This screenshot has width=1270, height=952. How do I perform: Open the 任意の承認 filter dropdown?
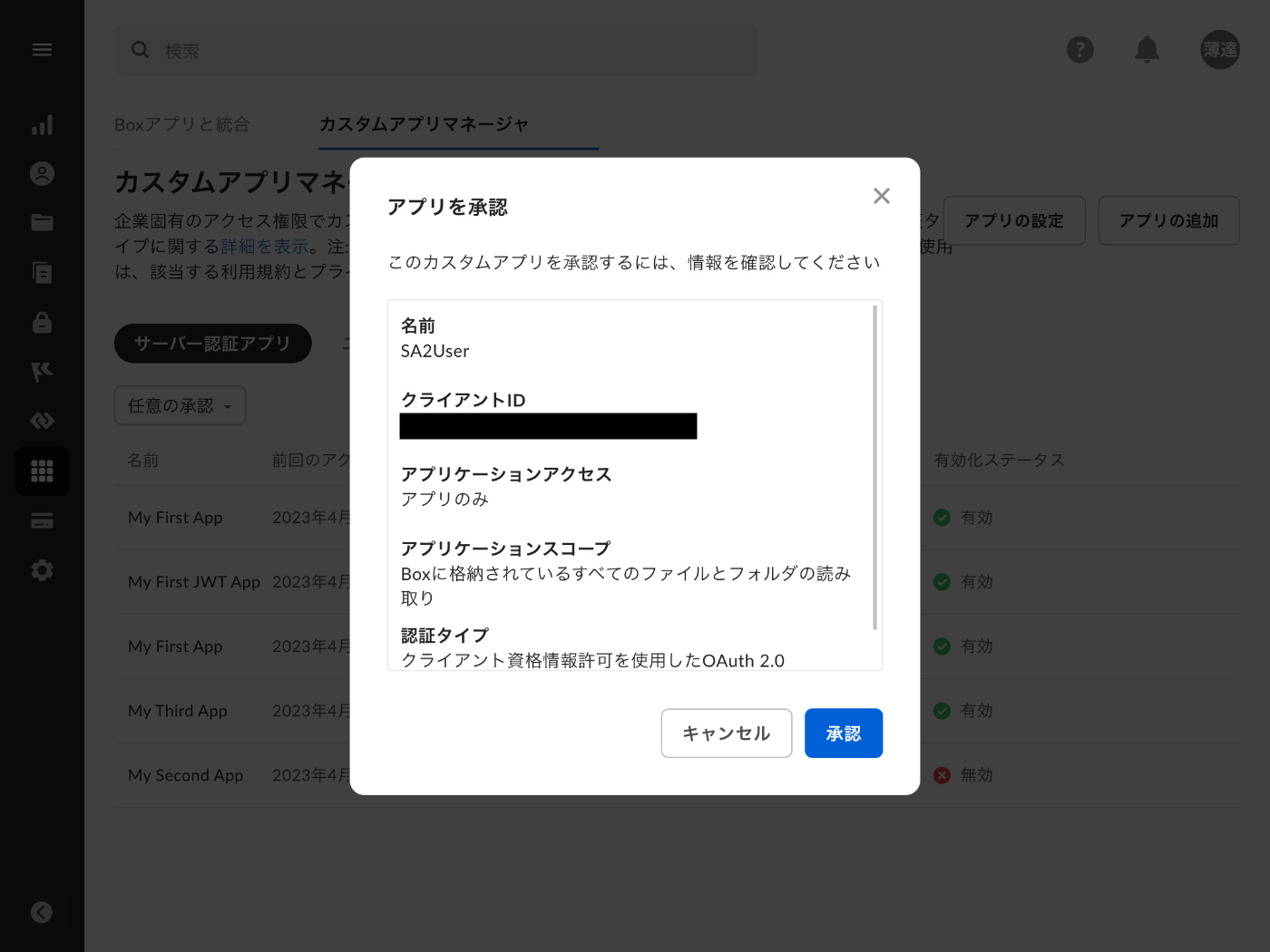click(180, 405)
